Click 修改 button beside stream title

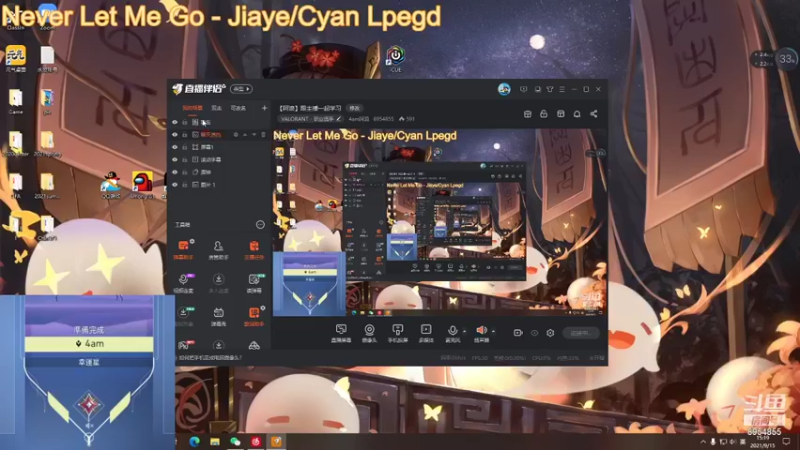[355, 108]
